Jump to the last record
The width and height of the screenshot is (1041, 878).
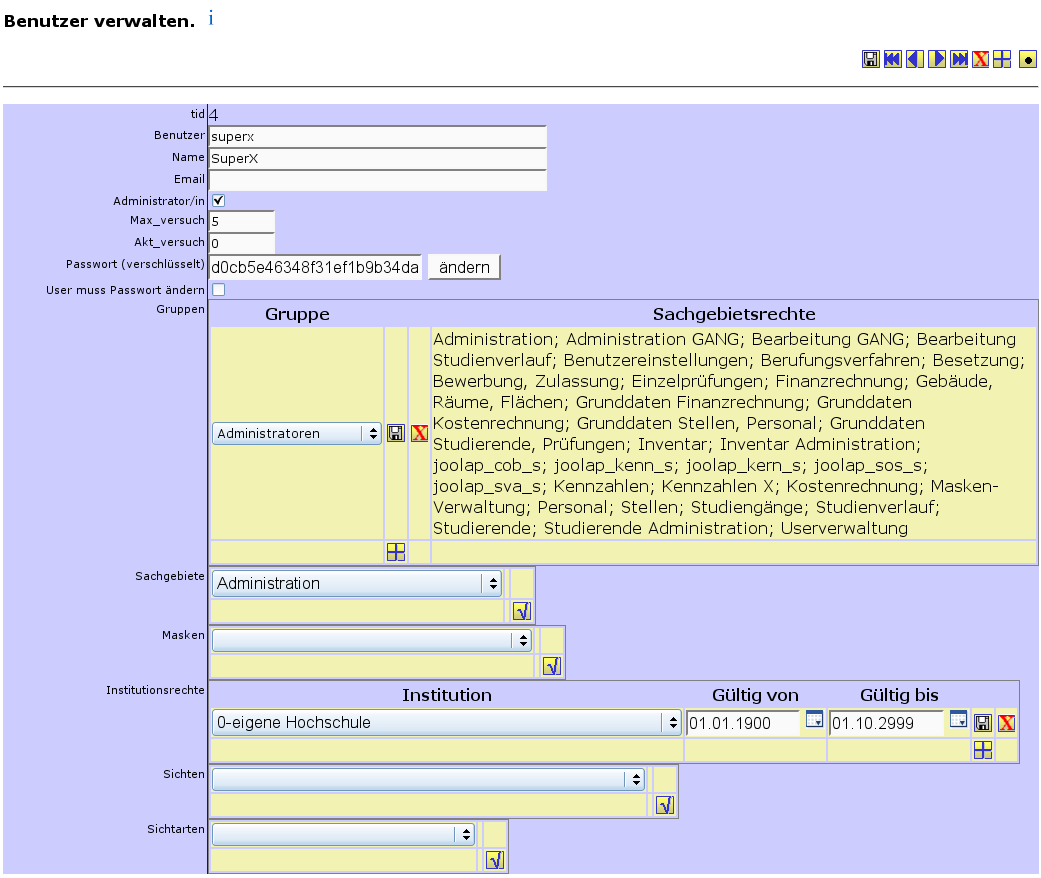(x=959, y=60)
